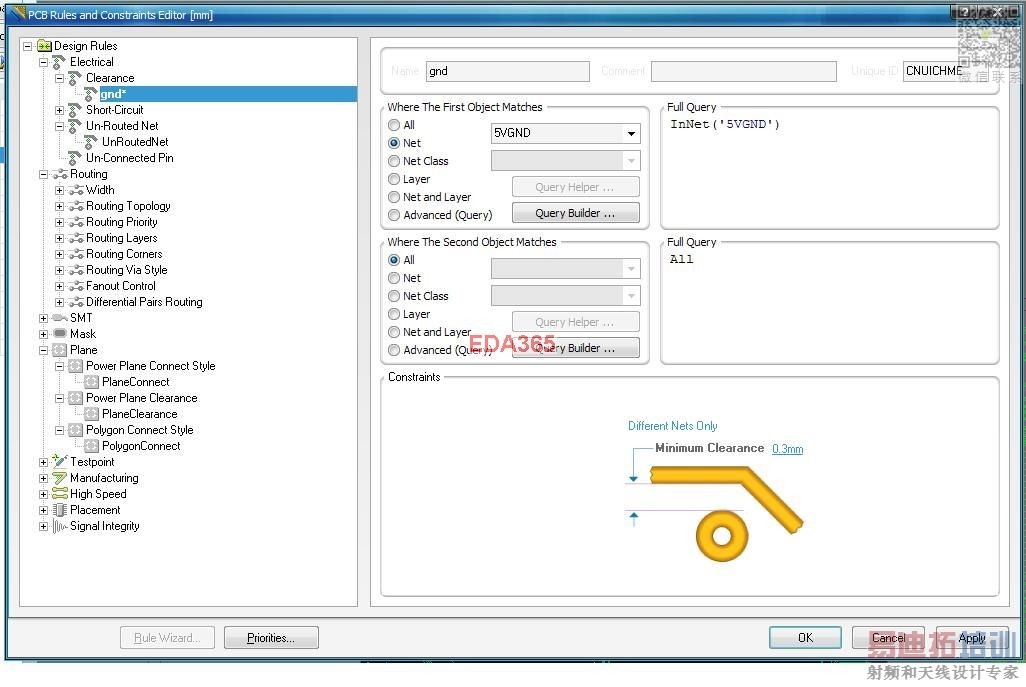1026x687 pixels.
Task: Click the OK button
Action: pyautogui.click(x=805, y=638)
